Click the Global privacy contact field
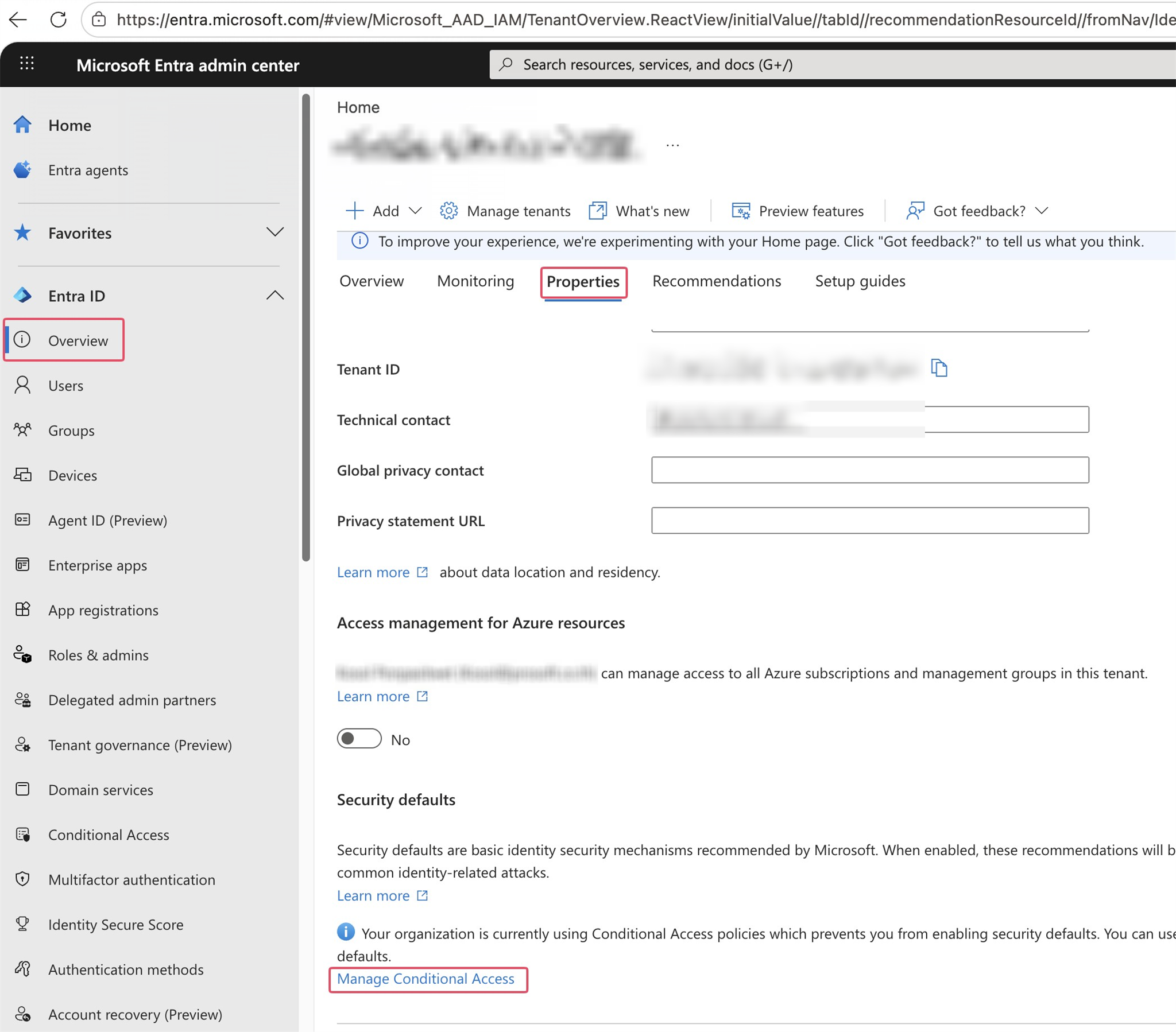 pos(869,470)
